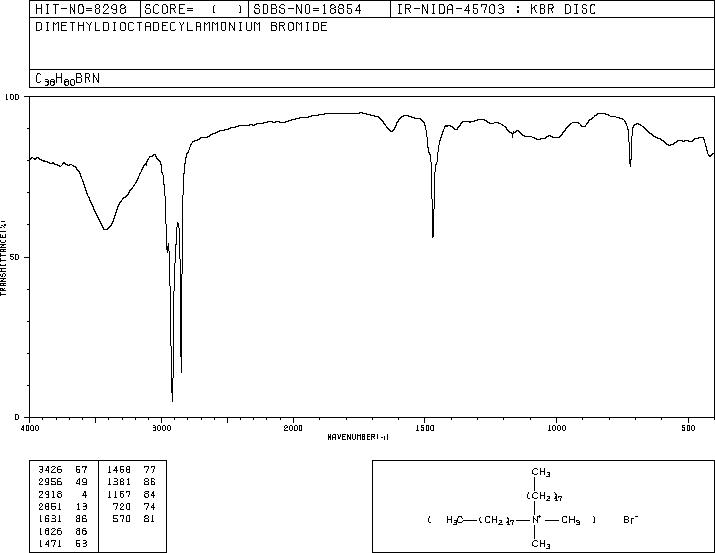Image resolution: width=715 pixels, height=553 pixels.
Task: Click the horizontal (CH2)17 chain left of nitrogen
Action: pos(497,521)
